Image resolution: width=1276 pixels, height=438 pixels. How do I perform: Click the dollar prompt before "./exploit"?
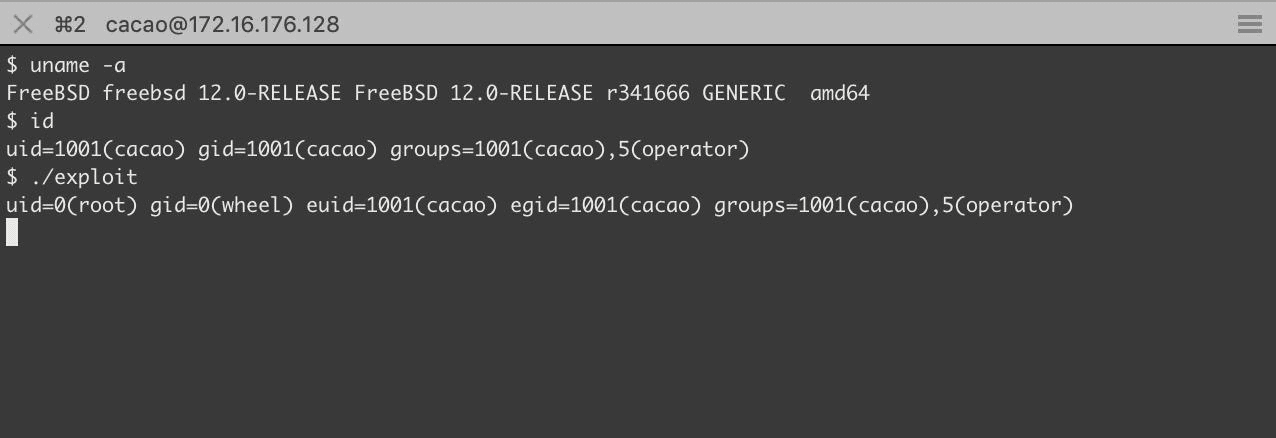12,177
